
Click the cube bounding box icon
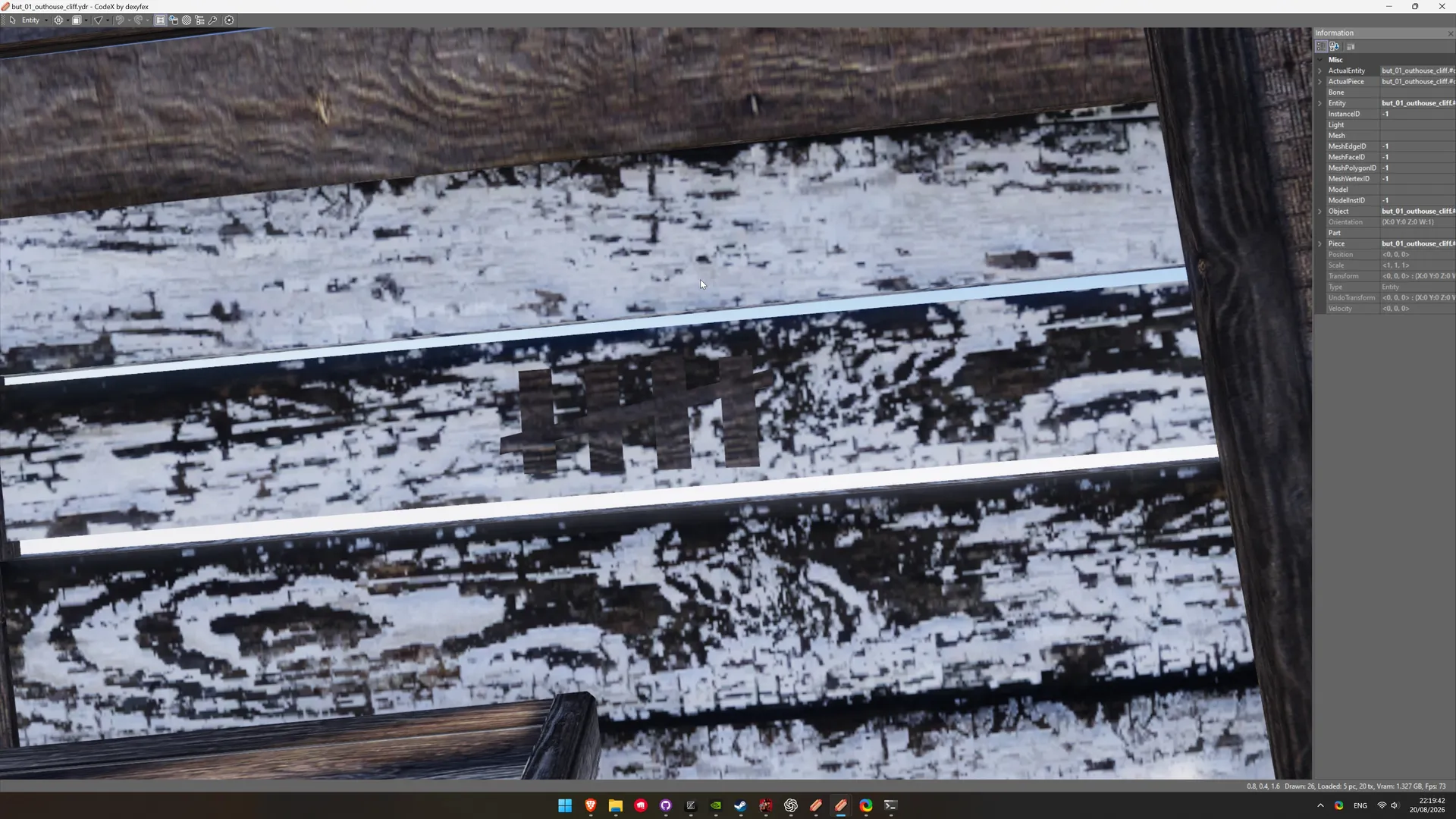[x=77, y=20]
